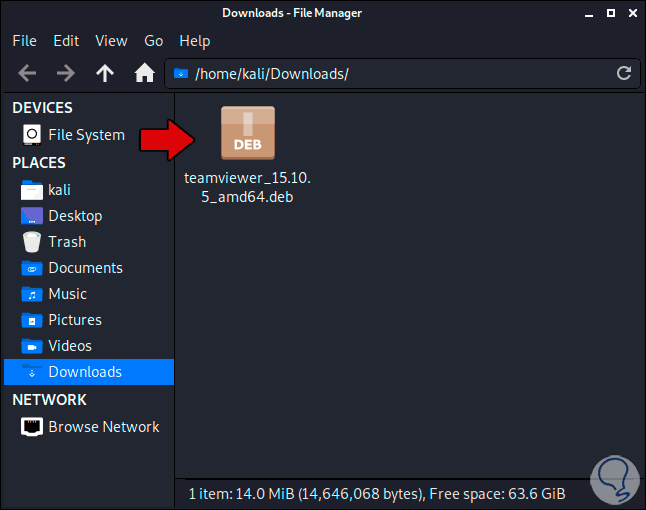
Task: Click the Music folder icon
Action: coord(32,294)
